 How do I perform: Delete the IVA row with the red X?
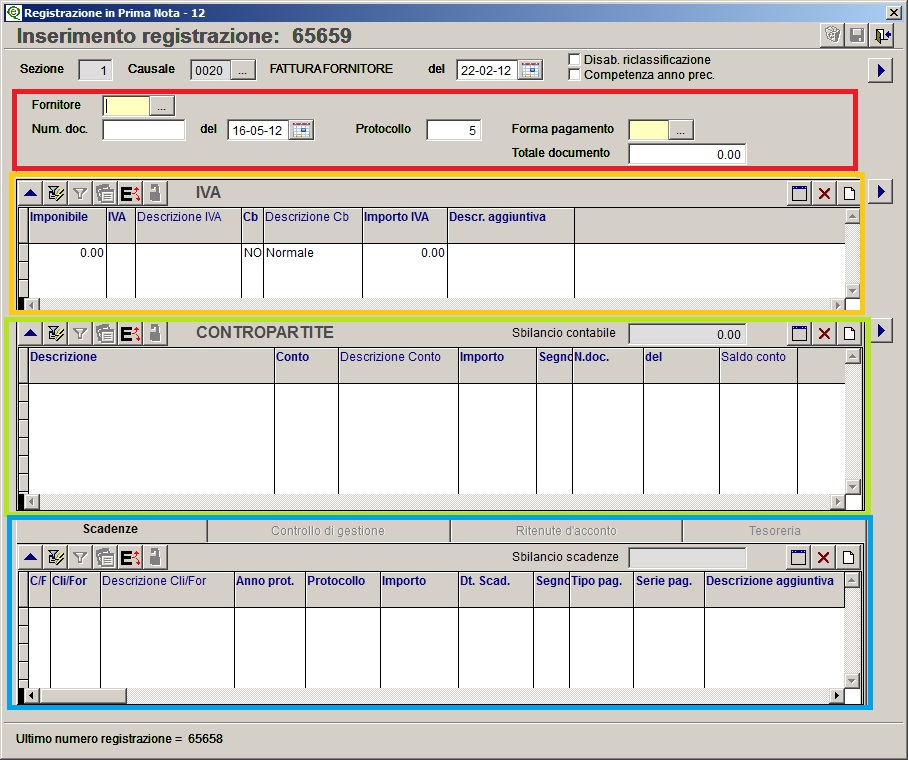tap(824, 193)
